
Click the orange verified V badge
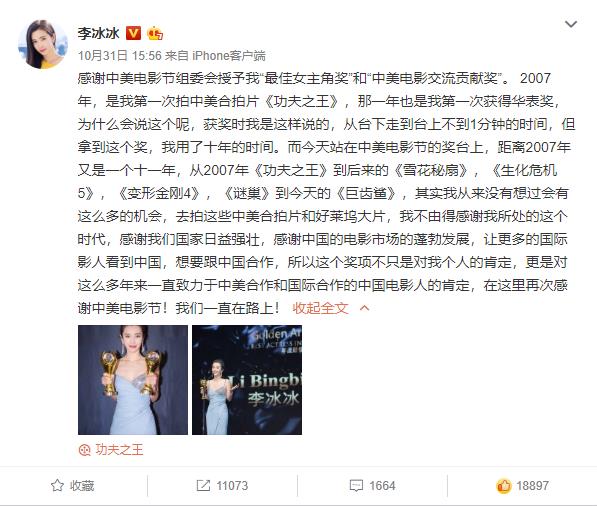point(133,34)
